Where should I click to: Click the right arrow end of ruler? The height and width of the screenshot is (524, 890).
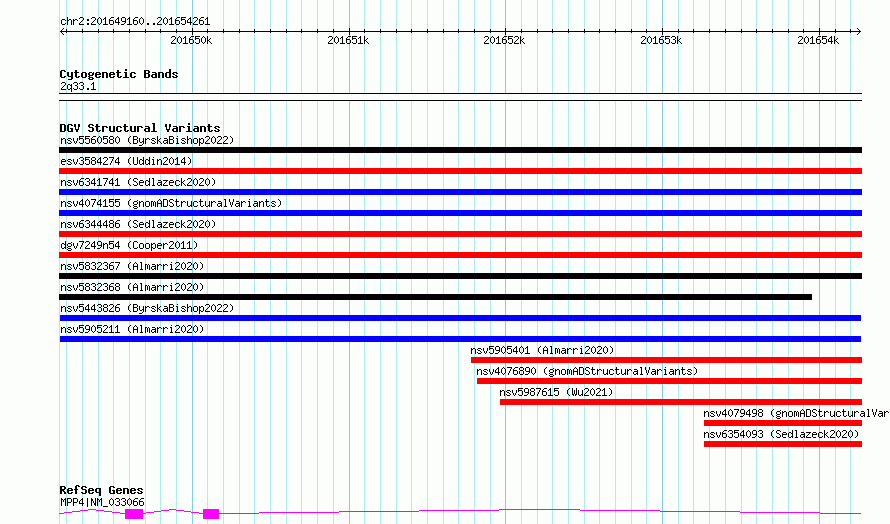pyautogui.click(x=858, y=31)
